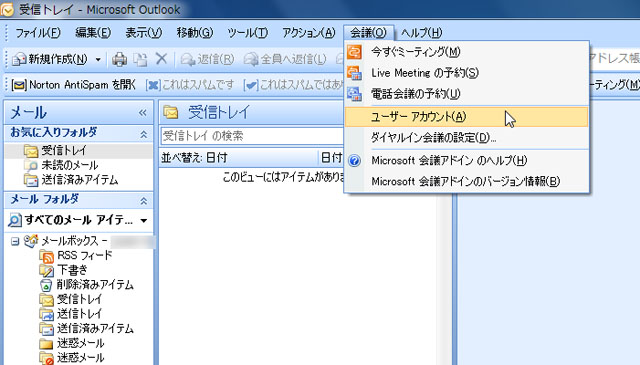This screenshot has height=365, width=640.
Task: Open Norton AntiSpam を開く button
Action: (x=73, y=85)
